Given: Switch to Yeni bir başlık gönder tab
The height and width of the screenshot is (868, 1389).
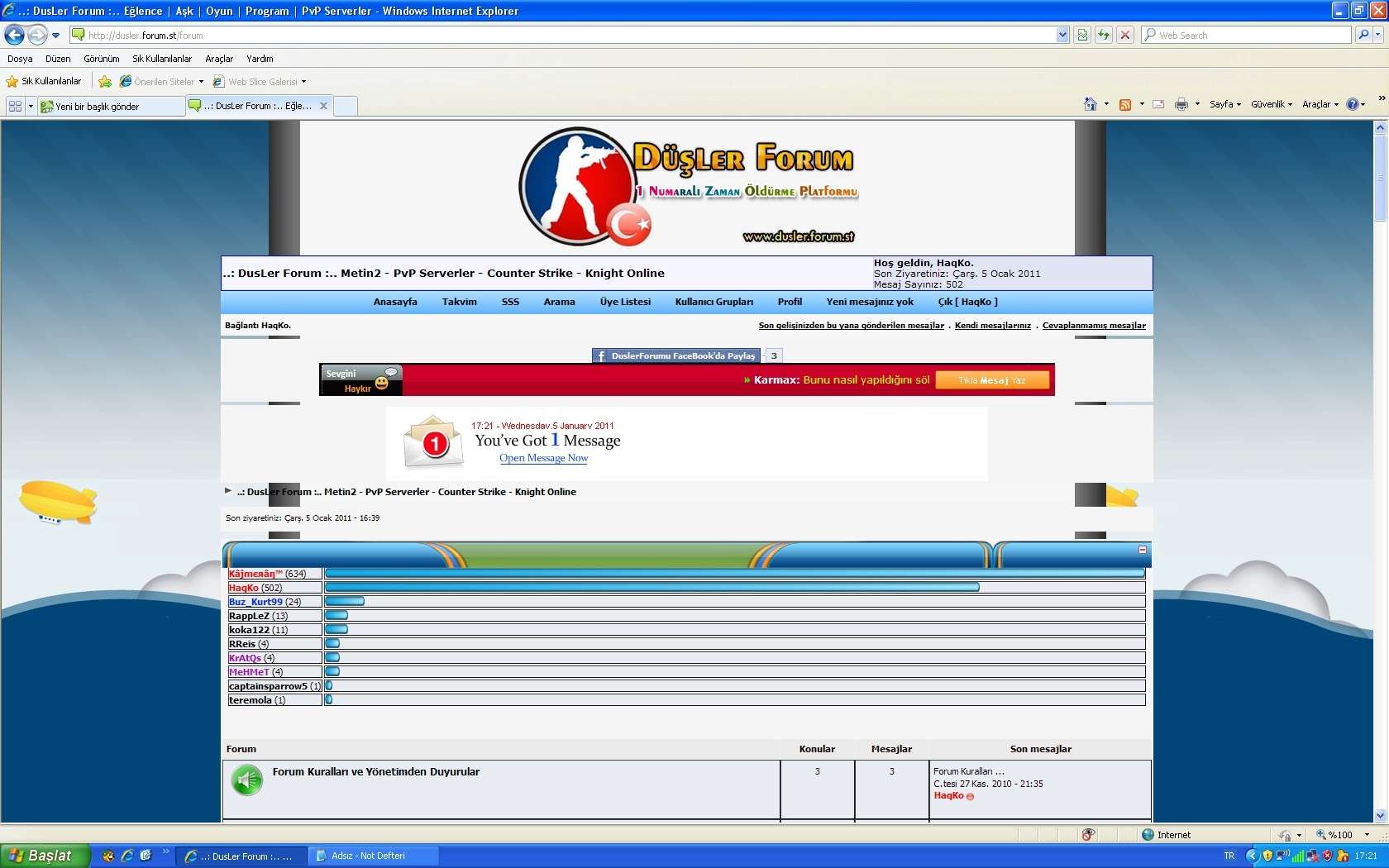Looking at the screenshot, I should pyautogui.click(x=112, y=106).
